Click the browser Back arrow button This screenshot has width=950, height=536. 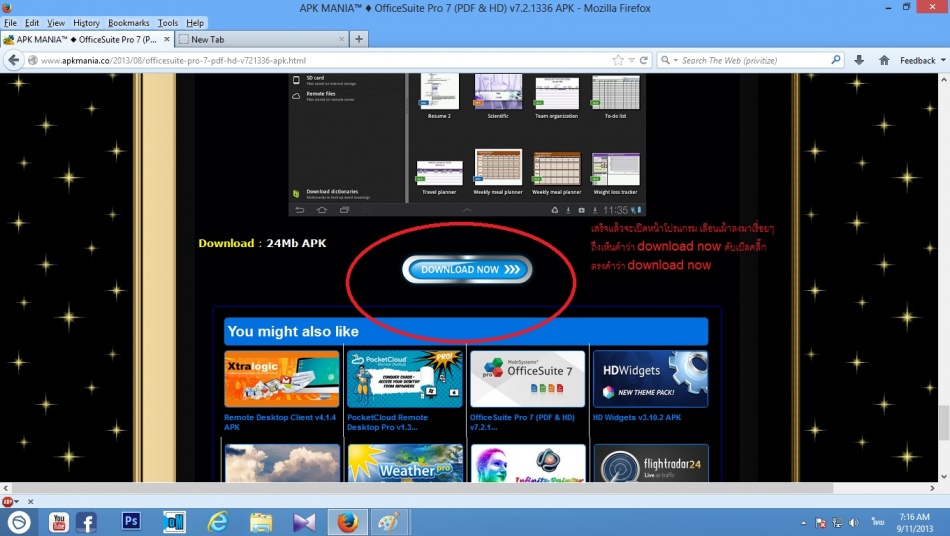tap(13, 60)
